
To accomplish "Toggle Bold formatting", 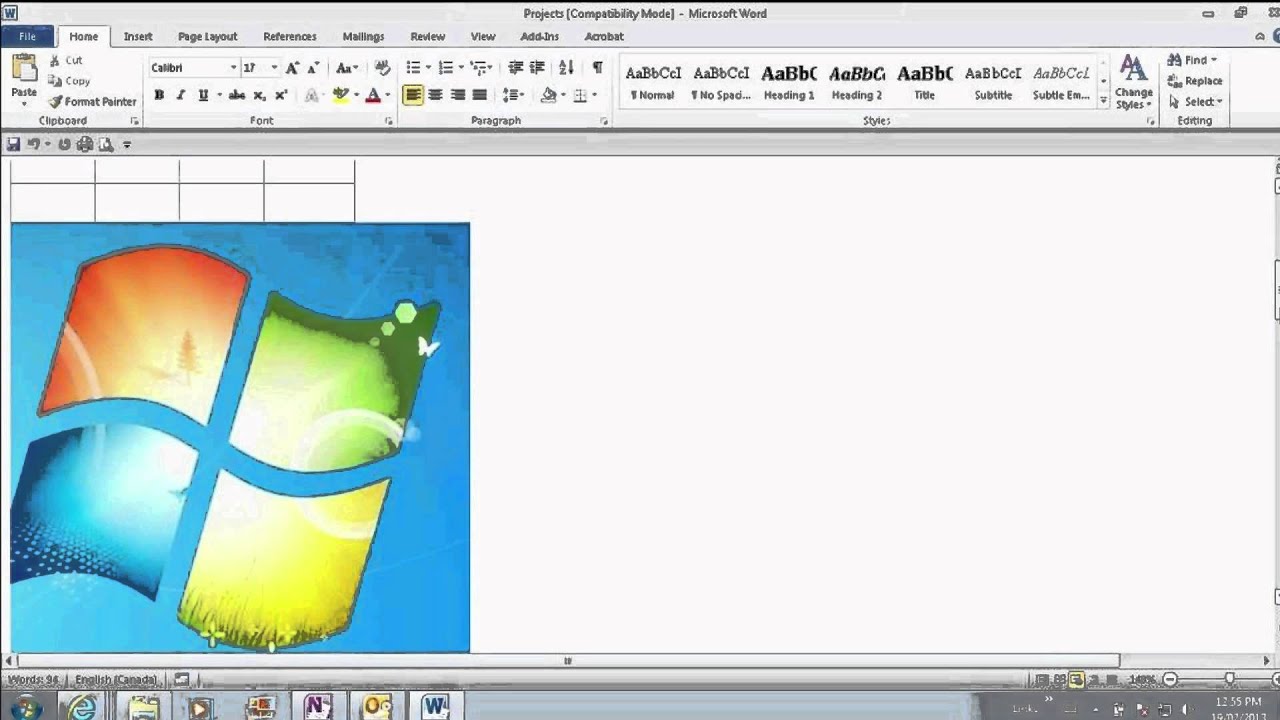I will pos(158,95).
